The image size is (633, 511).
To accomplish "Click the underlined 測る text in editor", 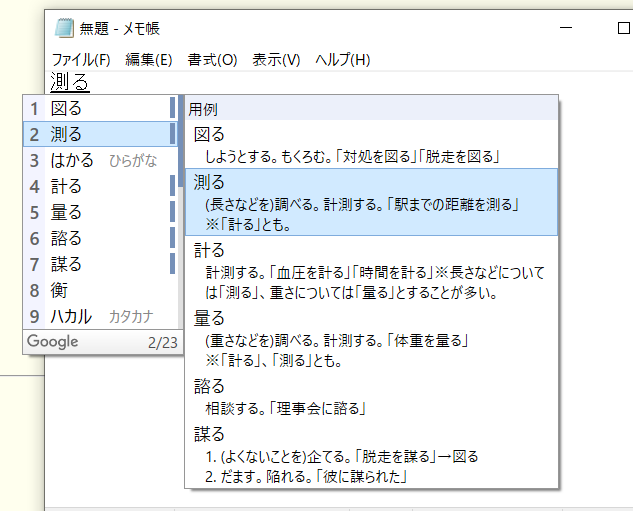I will pyautogui.click(x=69, y=82).
